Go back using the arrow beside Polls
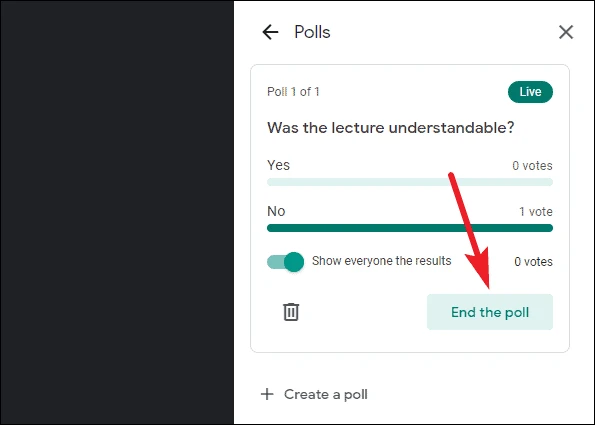595x425 pixels. pos(270,32)
